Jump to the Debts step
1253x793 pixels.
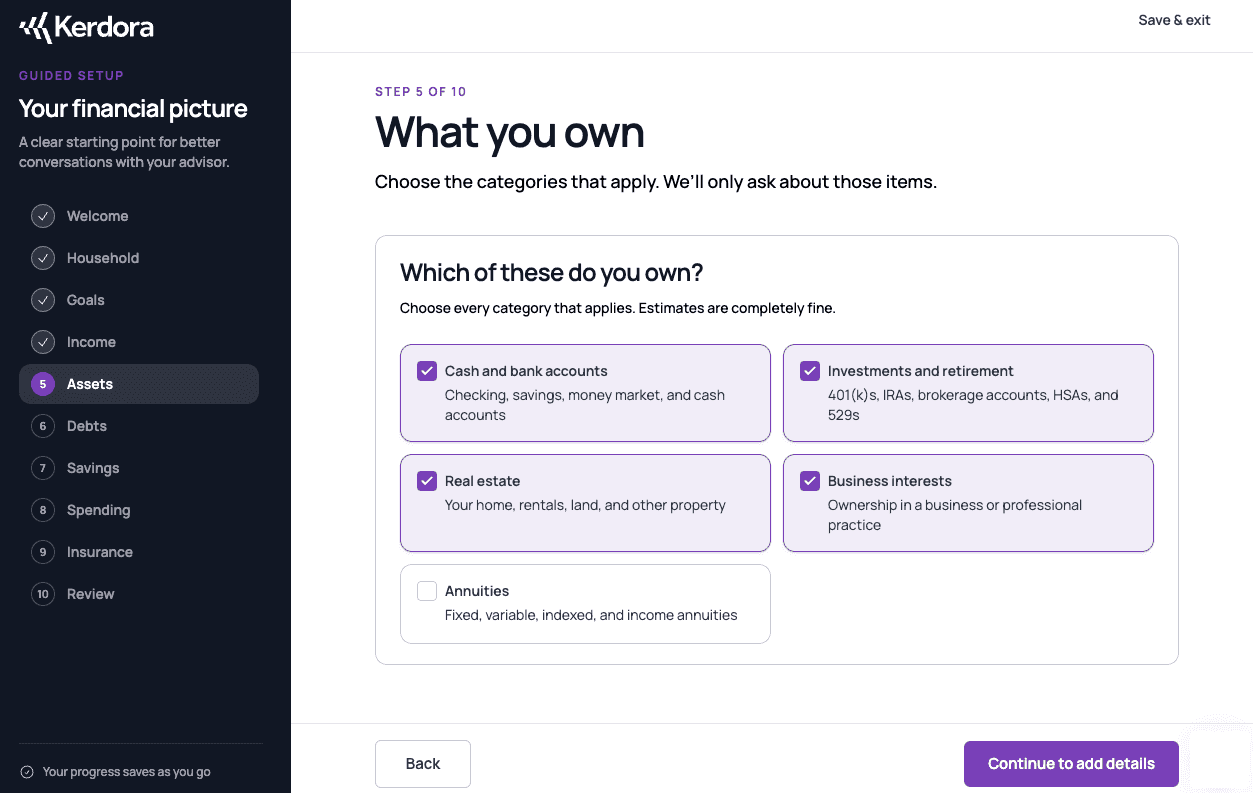(139, 426)
